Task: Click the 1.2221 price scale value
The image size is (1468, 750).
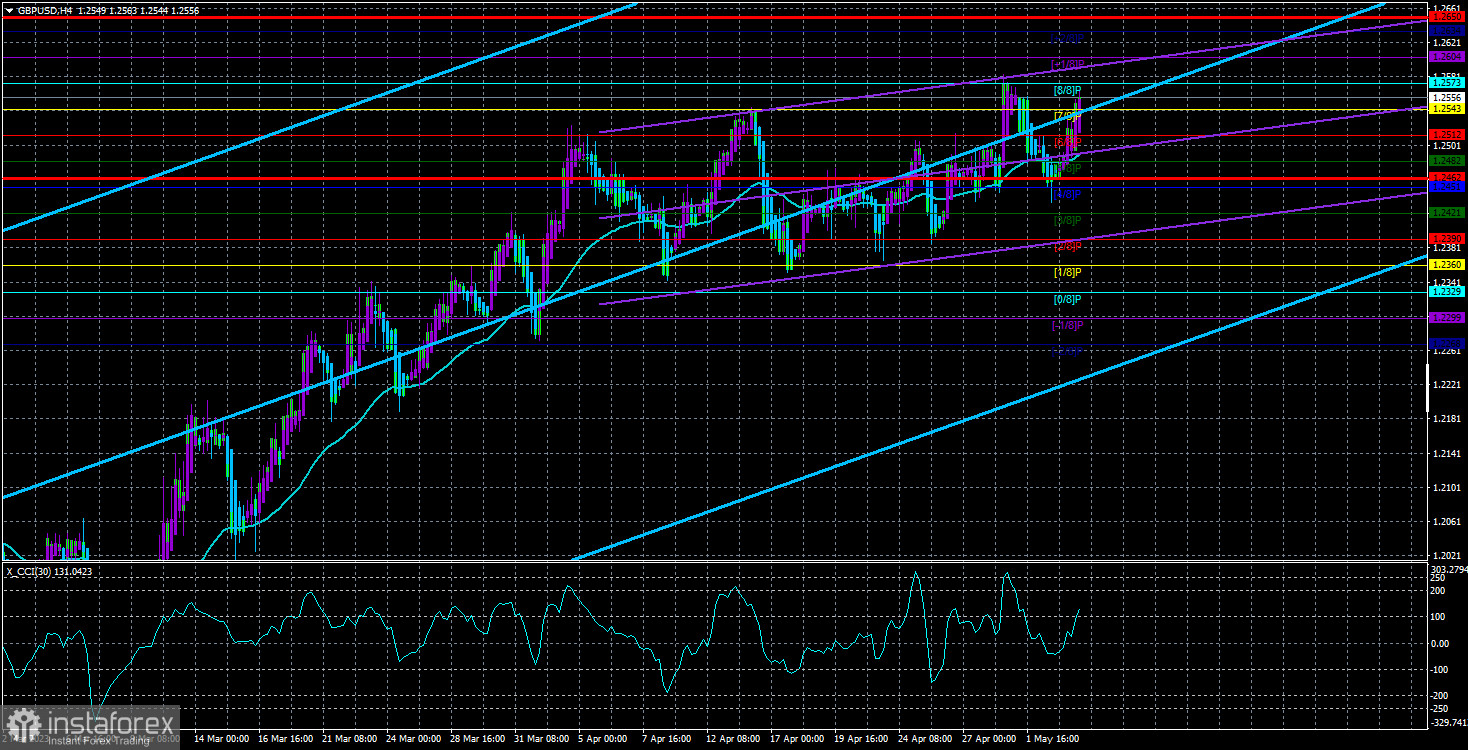Action: click(1446, 385)
